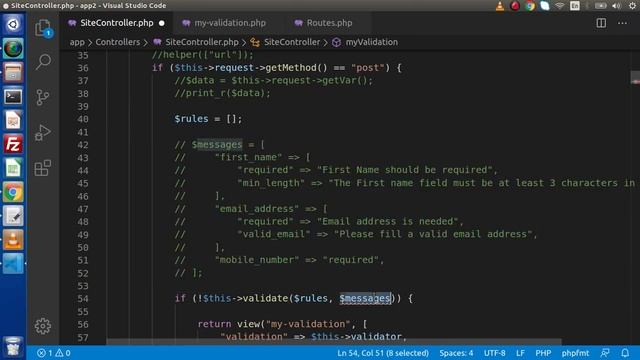The image size is (640, 360).
Task: Select Controllers breadcrumb segment
Action: click(118, 42)
